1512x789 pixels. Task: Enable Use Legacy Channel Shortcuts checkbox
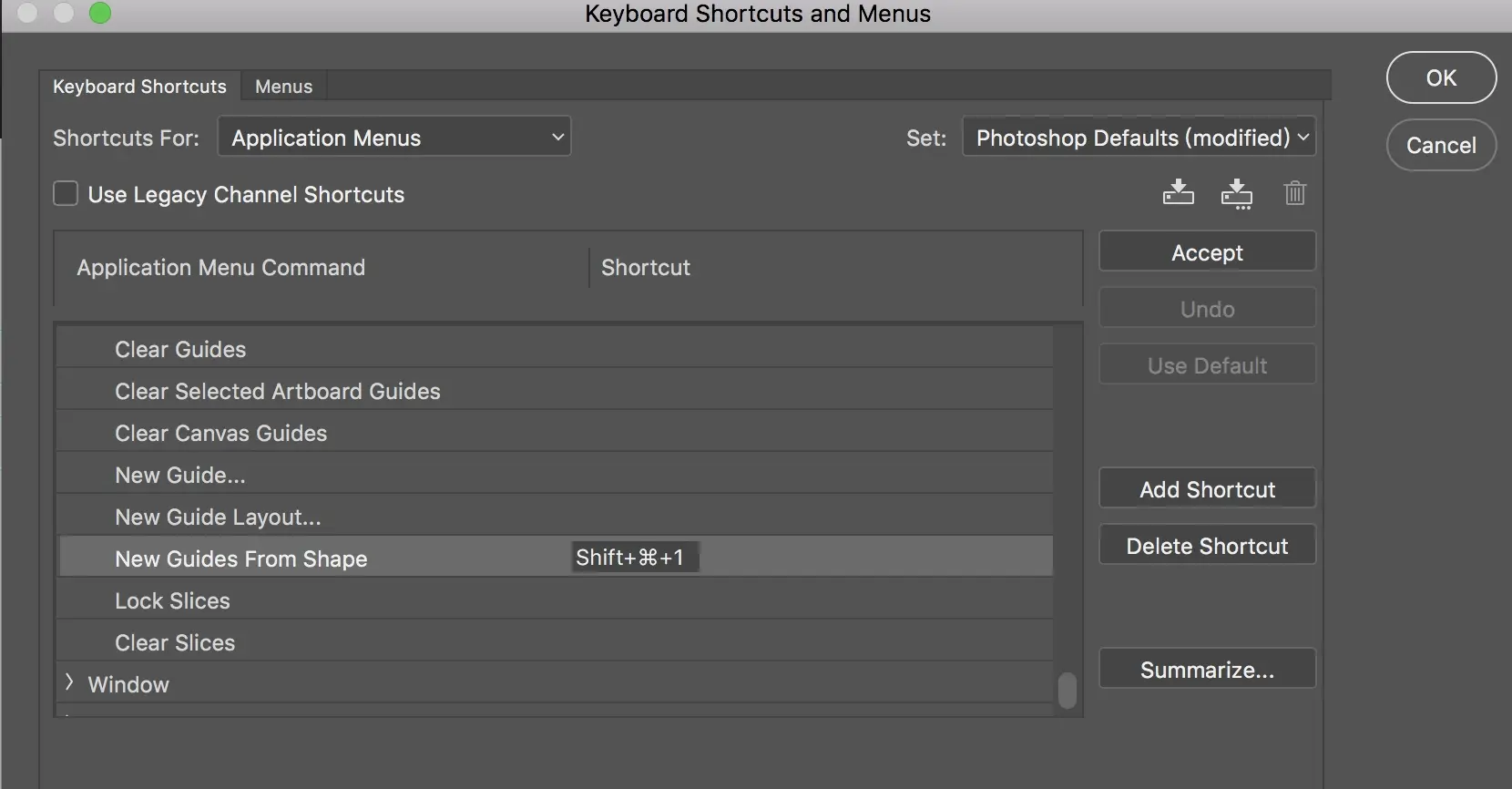point(66,194)
